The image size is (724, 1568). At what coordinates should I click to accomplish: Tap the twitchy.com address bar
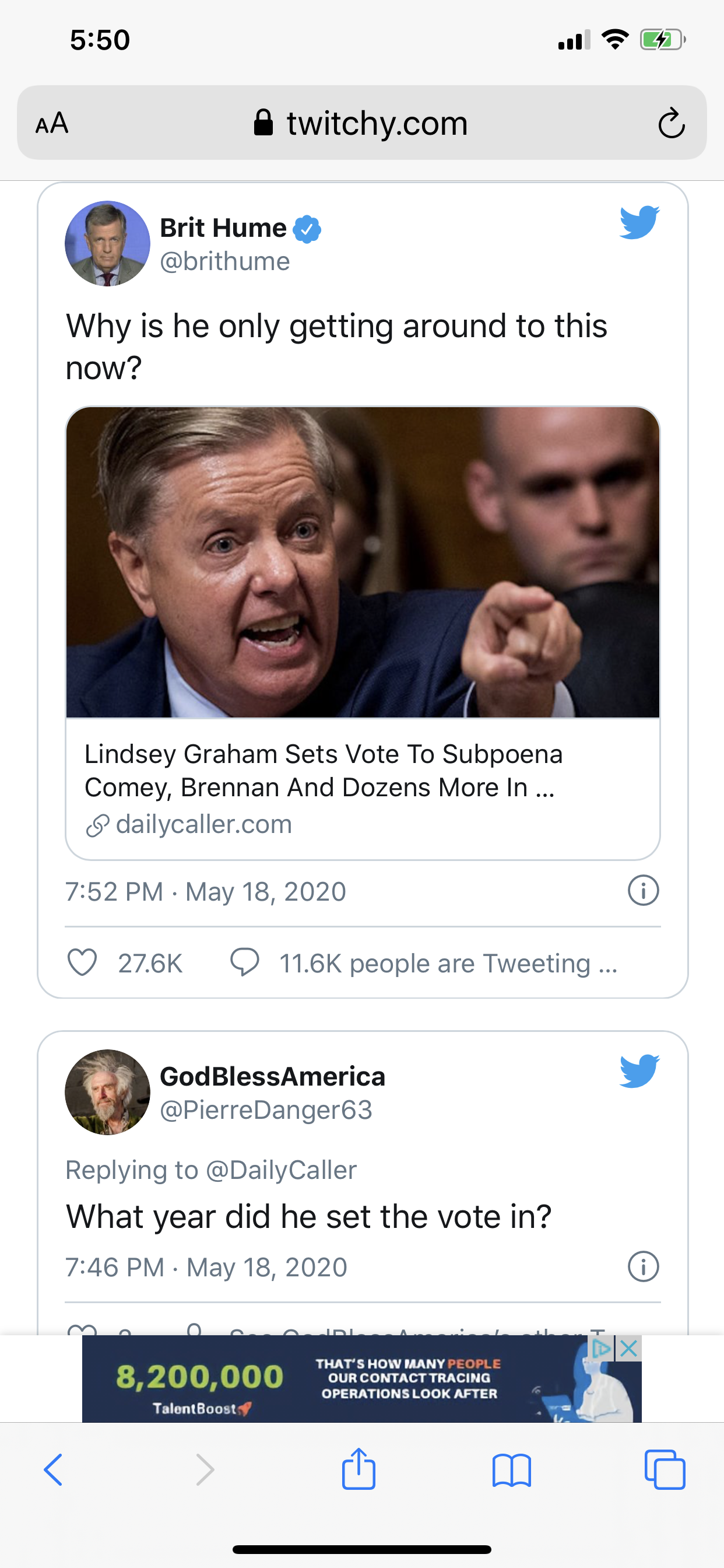[x=361, y=124]
